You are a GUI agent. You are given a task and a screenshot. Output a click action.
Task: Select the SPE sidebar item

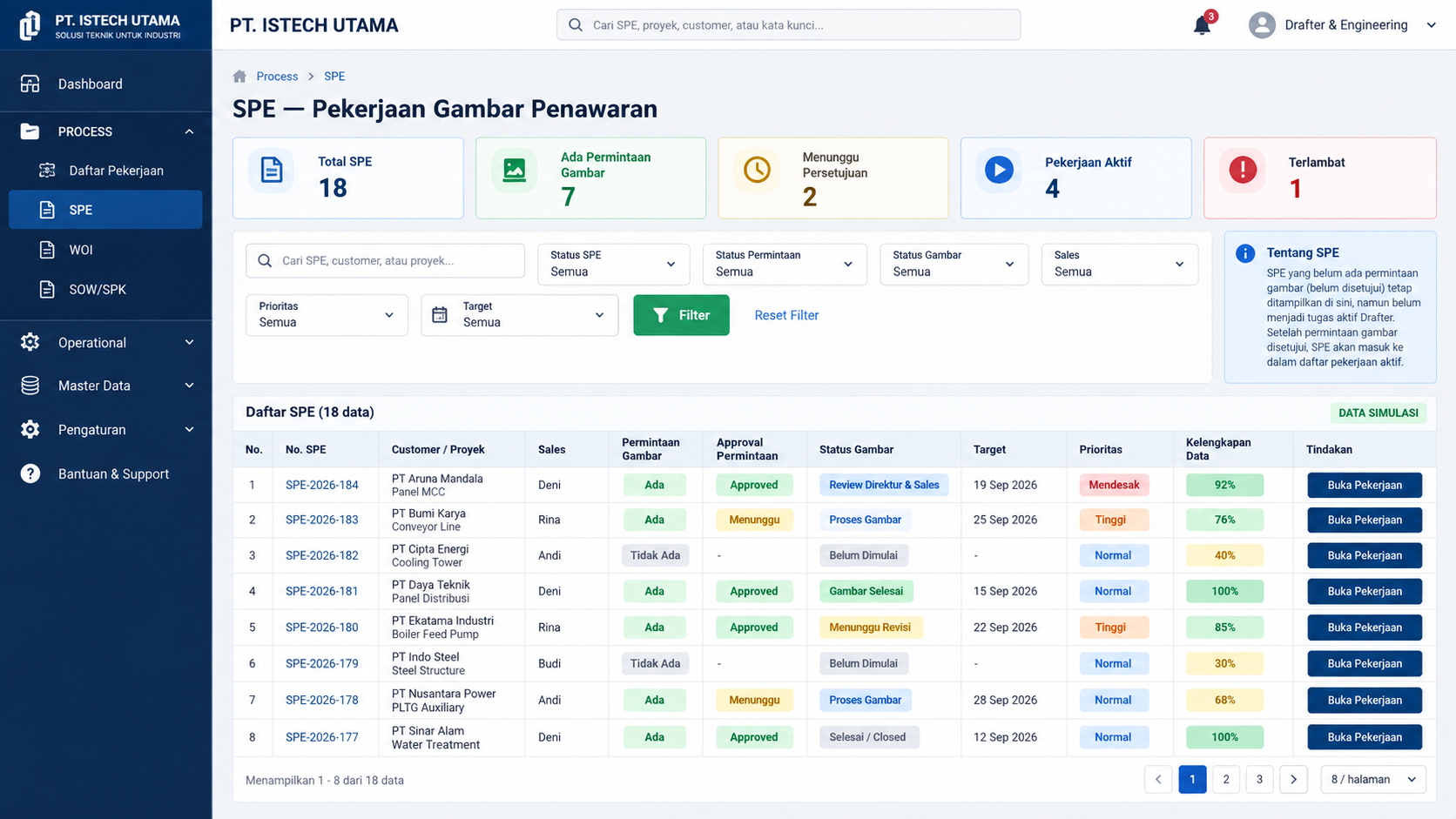point(105,210)
